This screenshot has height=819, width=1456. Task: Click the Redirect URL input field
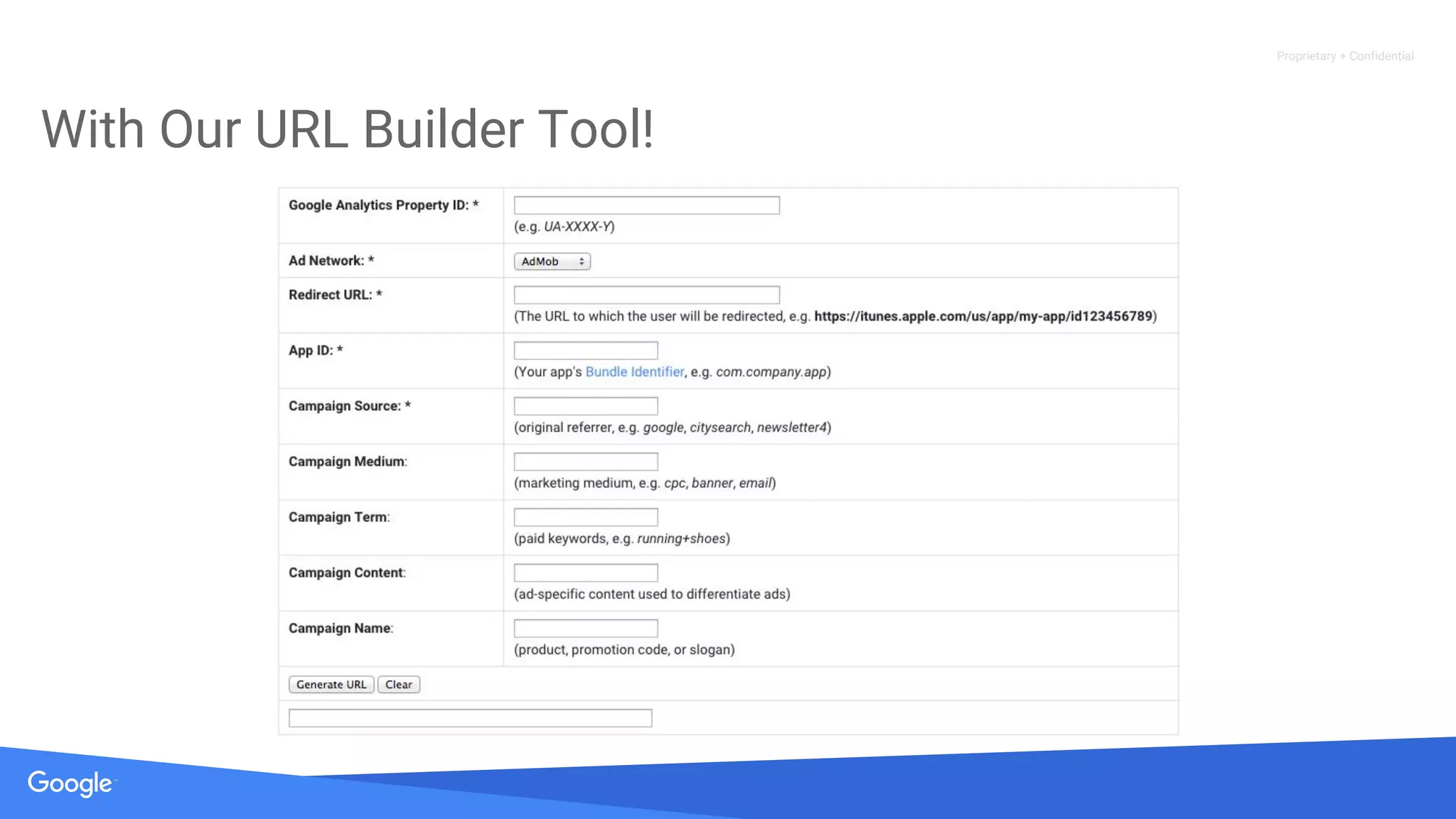point(646,295)
